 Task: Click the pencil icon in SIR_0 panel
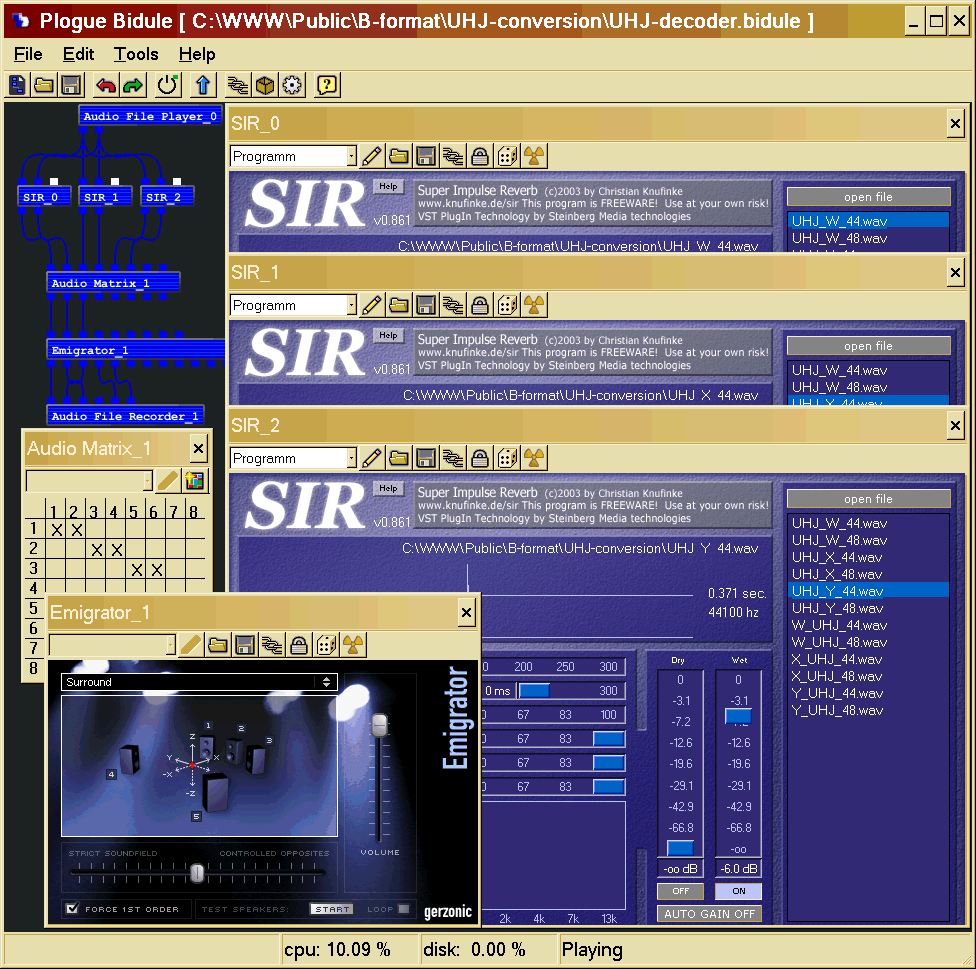pyautogui.click(x=372, y=156)
